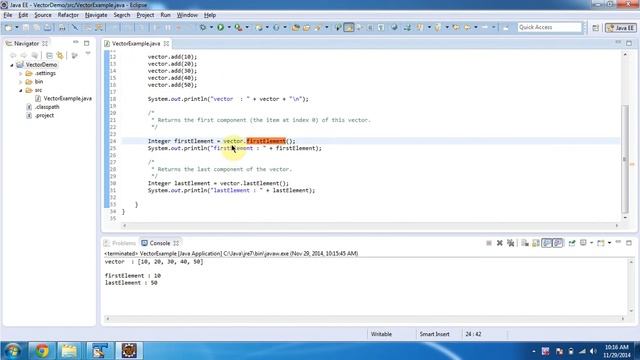Click the Back navigation arrow in main toolbar
The height and width of the screenshot is (360, 640).
pyautogui.click(x=467, y=27)
